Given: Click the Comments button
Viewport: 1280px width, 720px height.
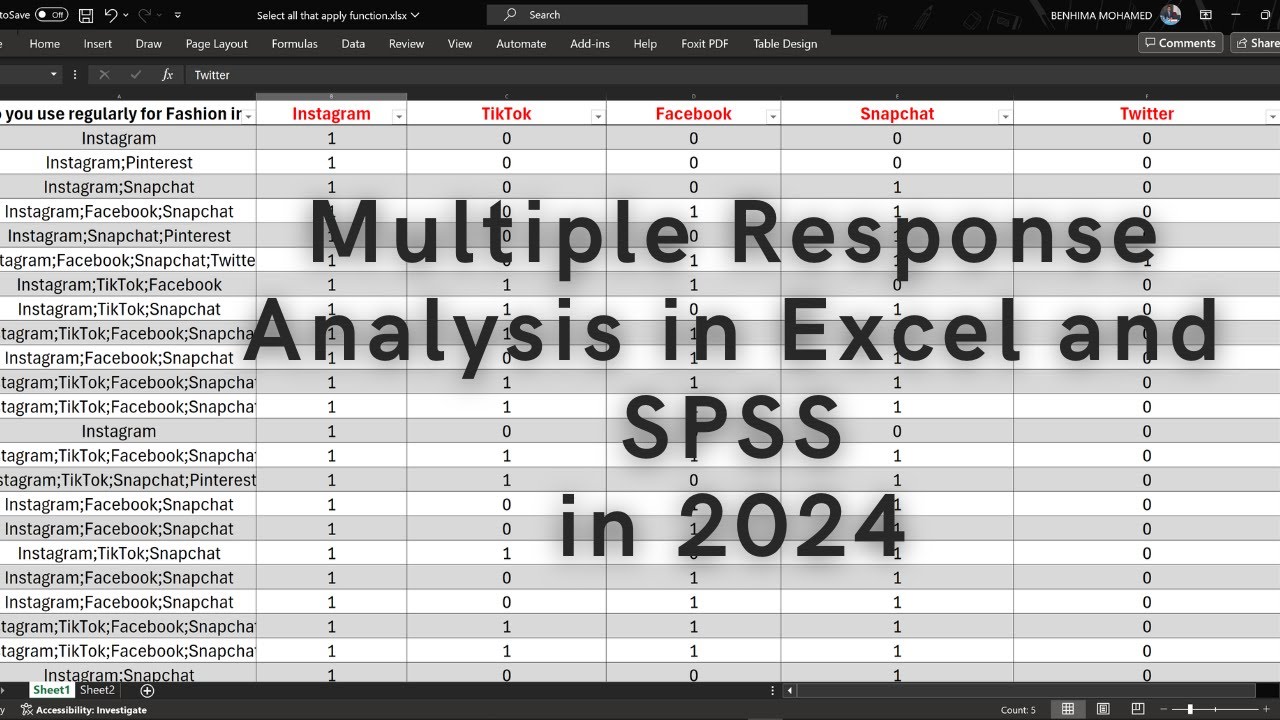Looking at the screenshot, I should pos(1180,43).
